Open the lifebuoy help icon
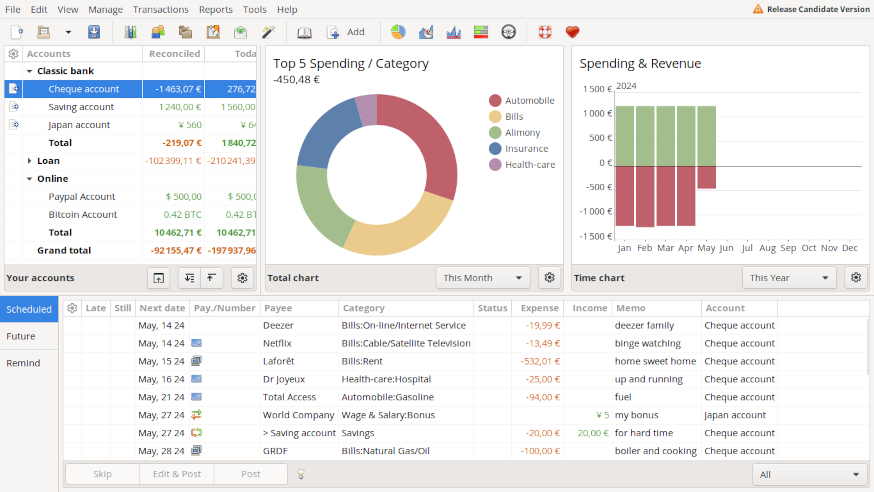874x492 pixels. (545, 32)
